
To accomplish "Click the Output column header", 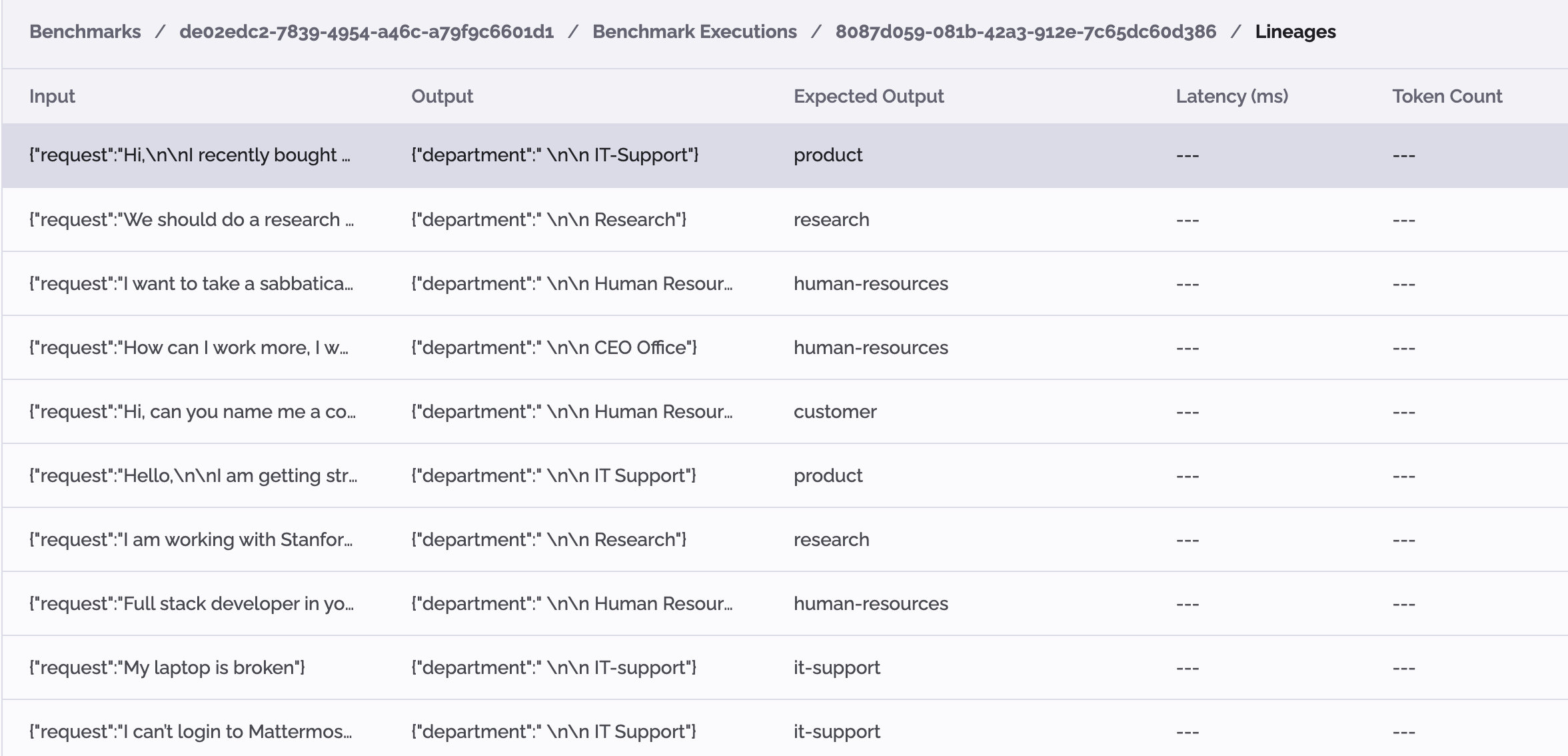I will [442, 97].
